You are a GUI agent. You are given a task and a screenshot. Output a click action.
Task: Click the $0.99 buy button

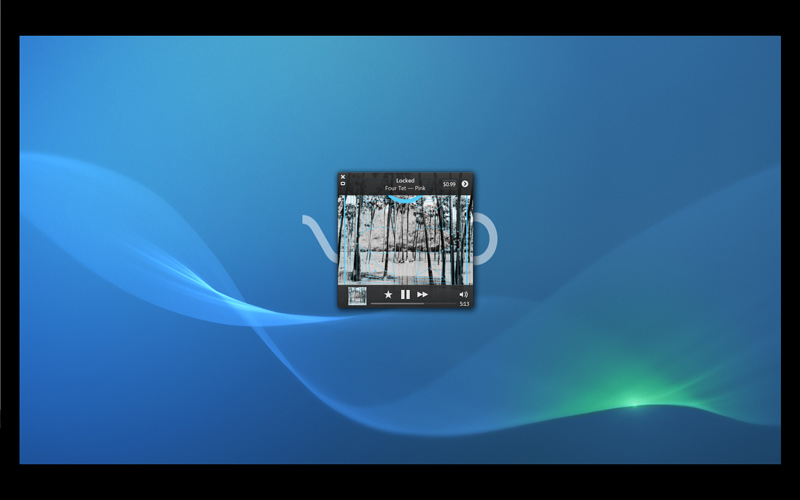(449, 184)
